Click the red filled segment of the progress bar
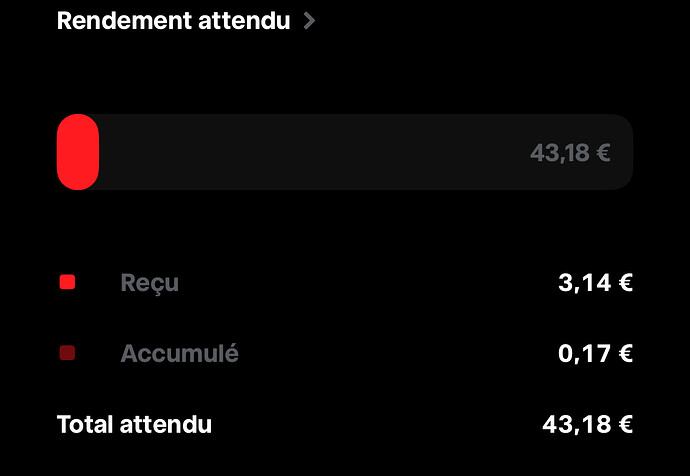Image resolution: width=690 pixels, height=476 pixels. [x=78, y=152]
